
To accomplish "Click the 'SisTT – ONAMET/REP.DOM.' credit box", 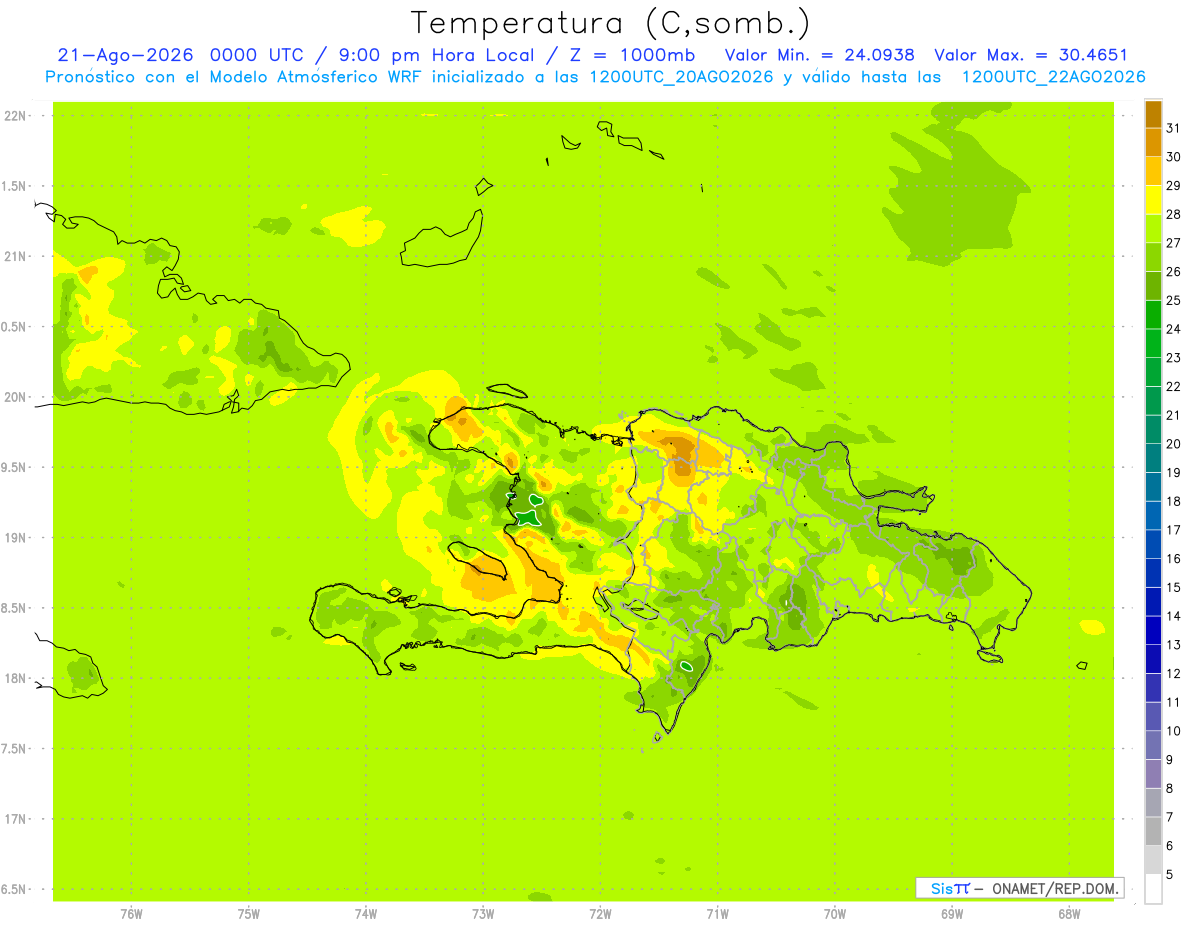I will click(x=1019, y=888).
